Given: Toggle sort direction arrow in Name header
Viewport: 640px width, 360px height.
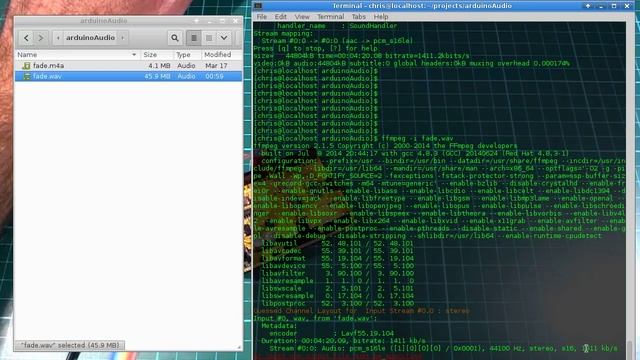Looking at the screenshot, I should (134, 55).
